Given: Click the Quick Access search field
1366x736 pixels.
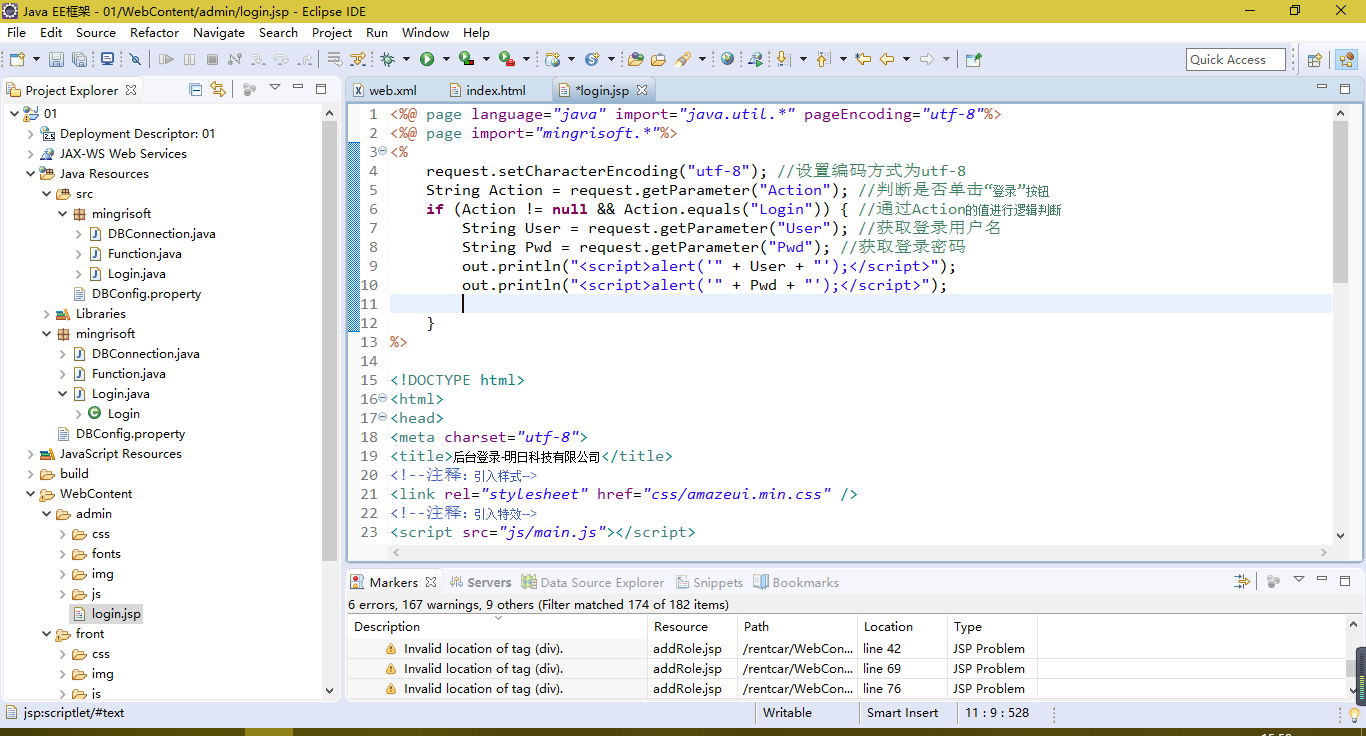Looking at the screenshot, I should pyautogui.click(x=1235, y=60).
